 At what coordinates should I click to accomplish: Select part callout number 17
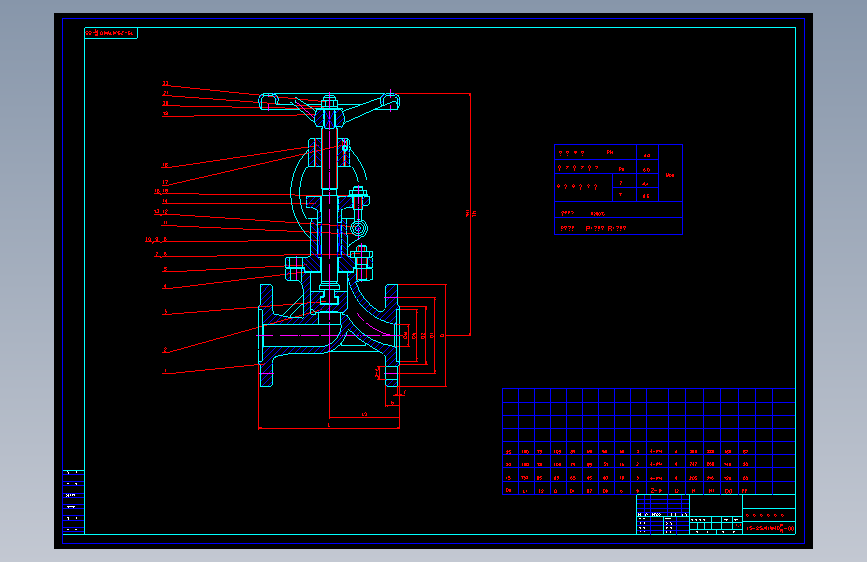pyautogui.click(x=165, y=182)
